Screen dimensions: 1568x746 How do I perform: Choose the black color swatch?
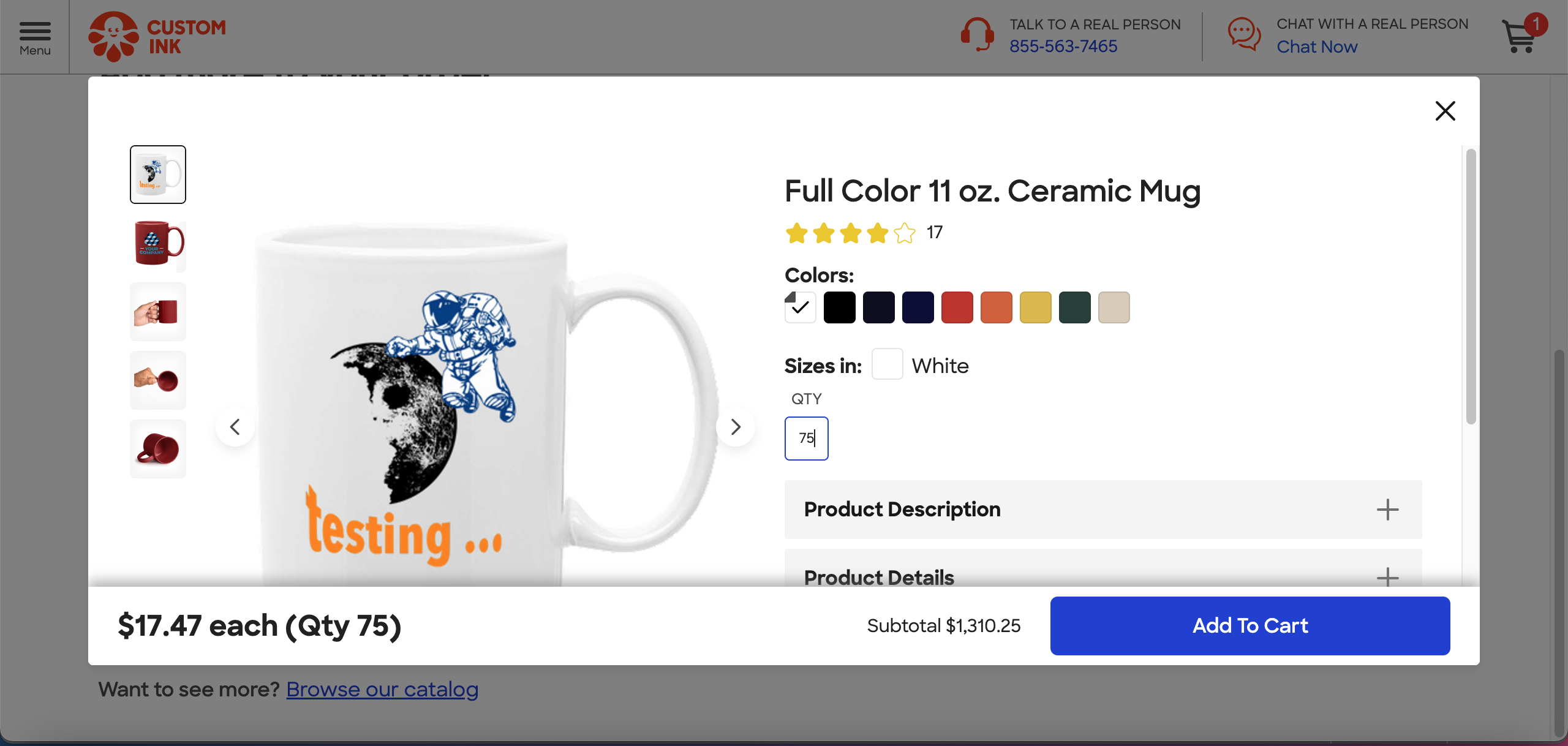point(839,307)
